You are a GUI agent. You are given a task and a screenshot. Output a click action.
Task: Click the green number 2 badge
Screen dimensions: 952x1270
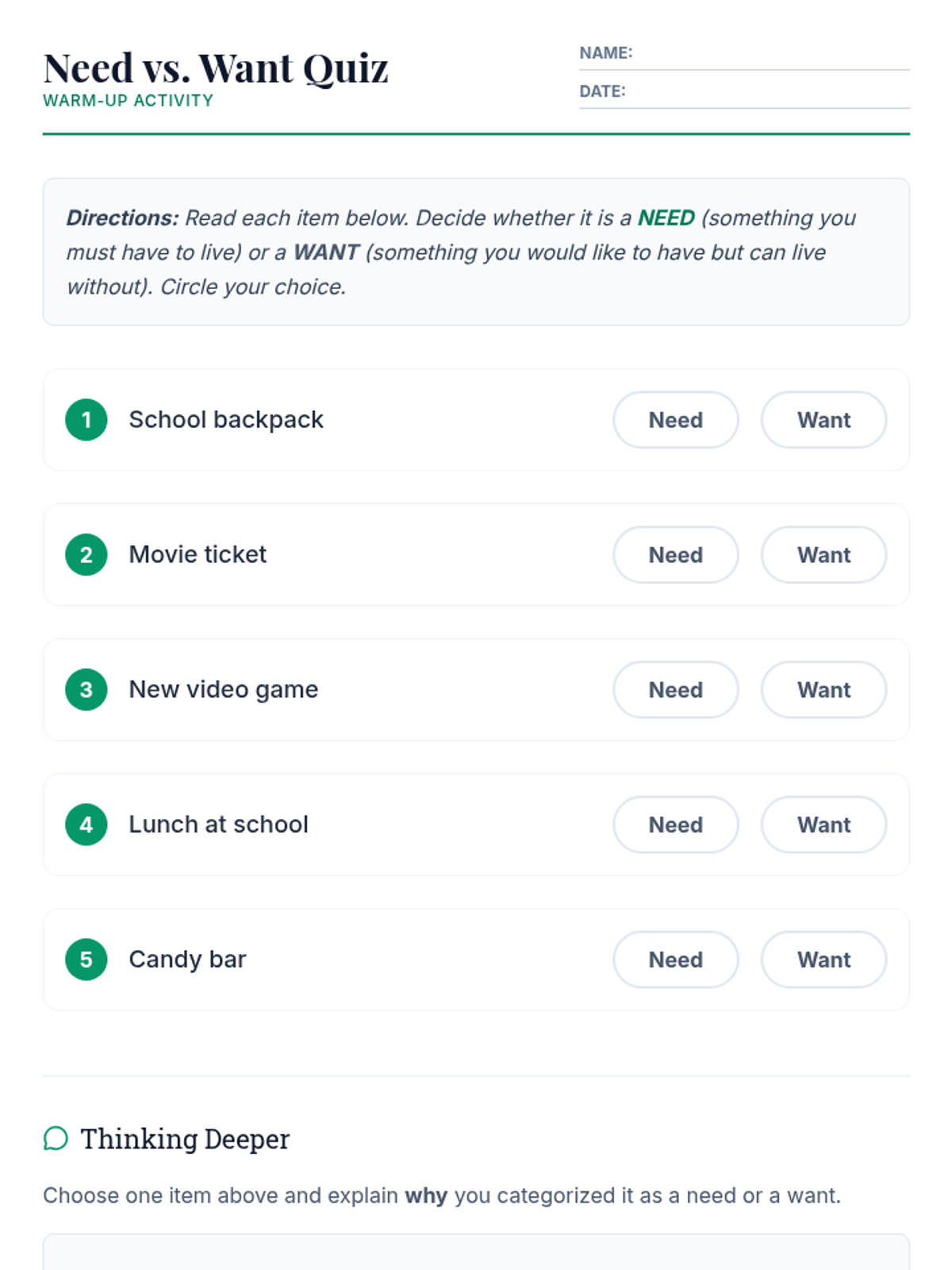pyautogui.click(x=86, y=555)
